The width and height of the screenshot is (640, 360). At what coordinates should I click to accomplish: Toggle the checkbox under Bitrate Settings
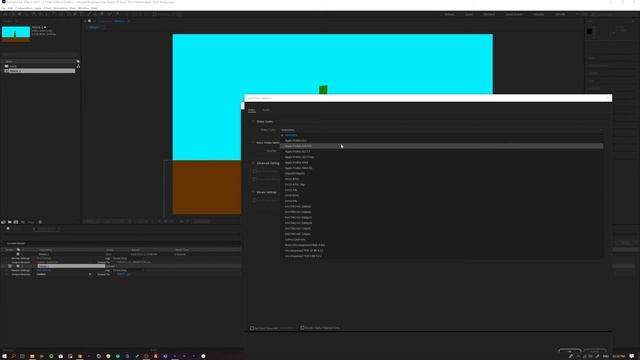[255, 200]
